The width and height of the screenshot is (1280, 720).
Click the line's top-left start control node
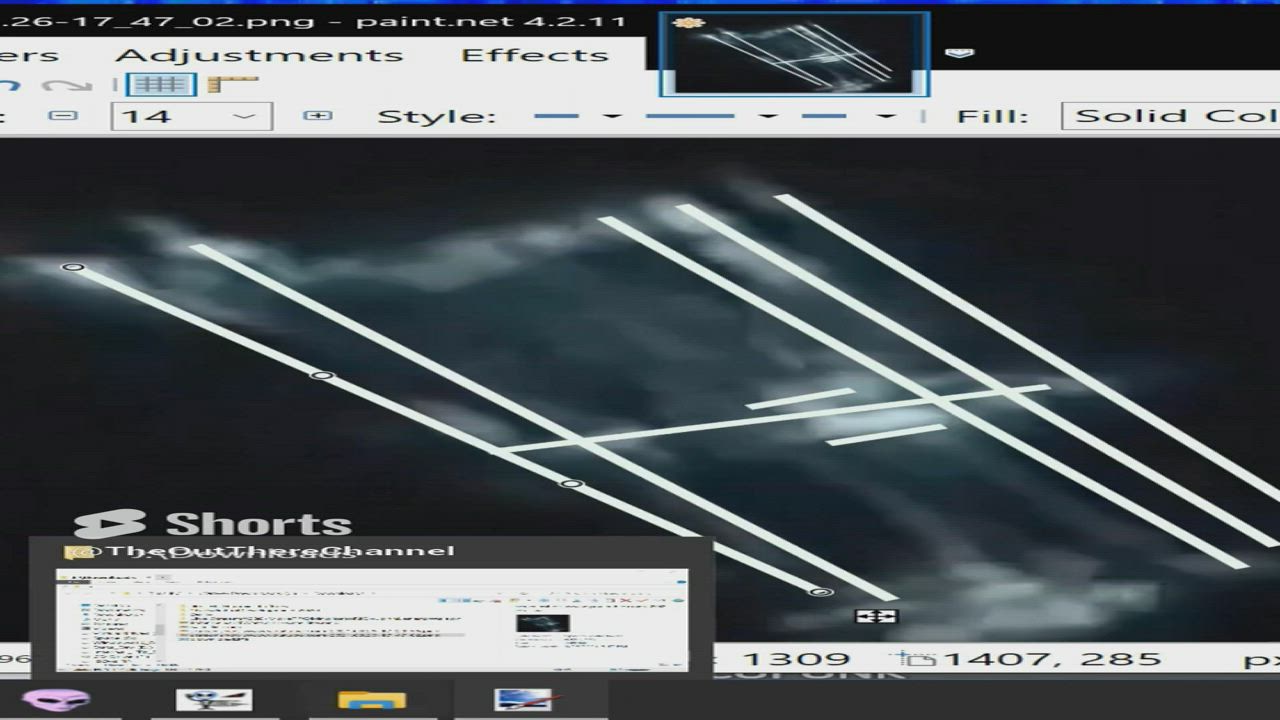pos(72,267)
